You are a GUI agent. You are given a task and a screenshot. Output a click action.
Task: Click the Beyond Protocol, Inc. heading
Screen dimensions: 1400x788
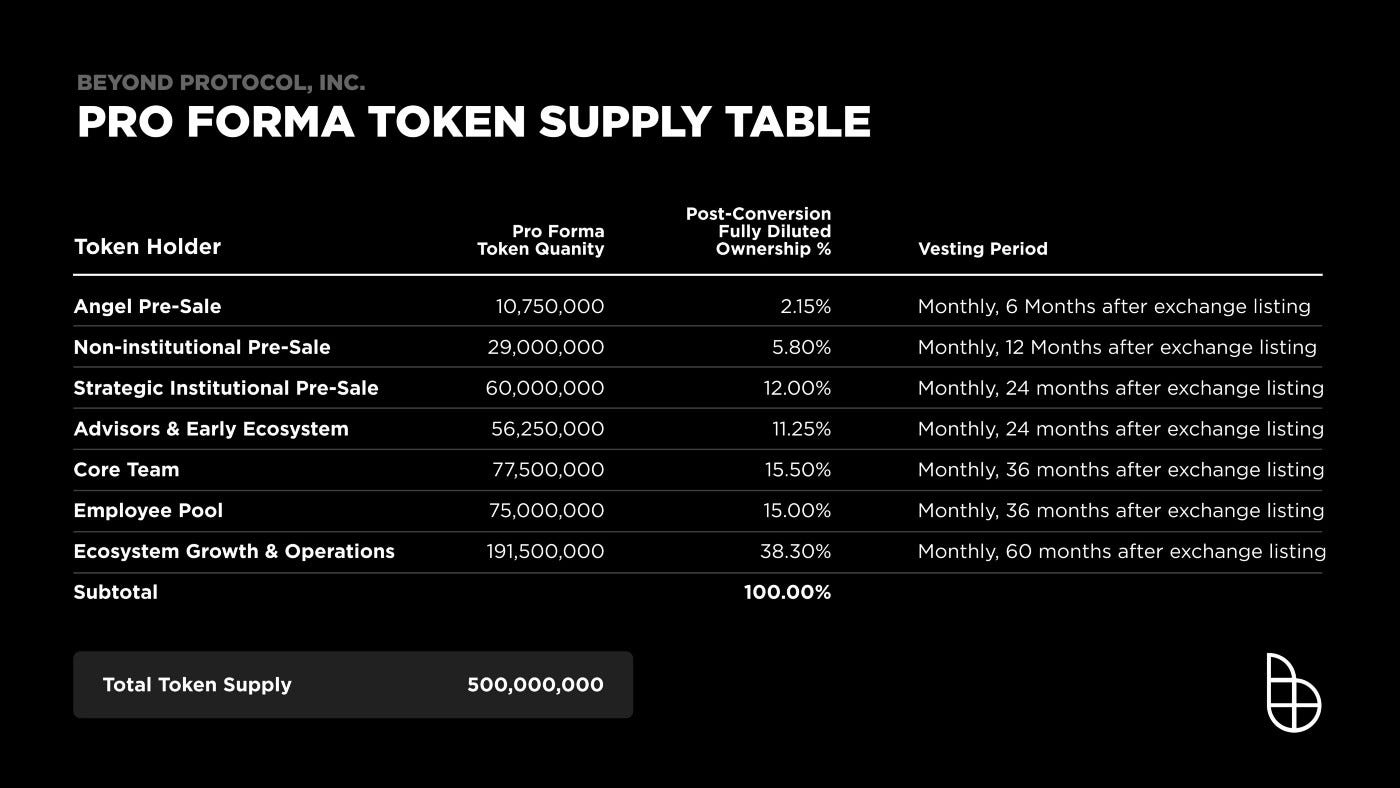coord(221,83)
